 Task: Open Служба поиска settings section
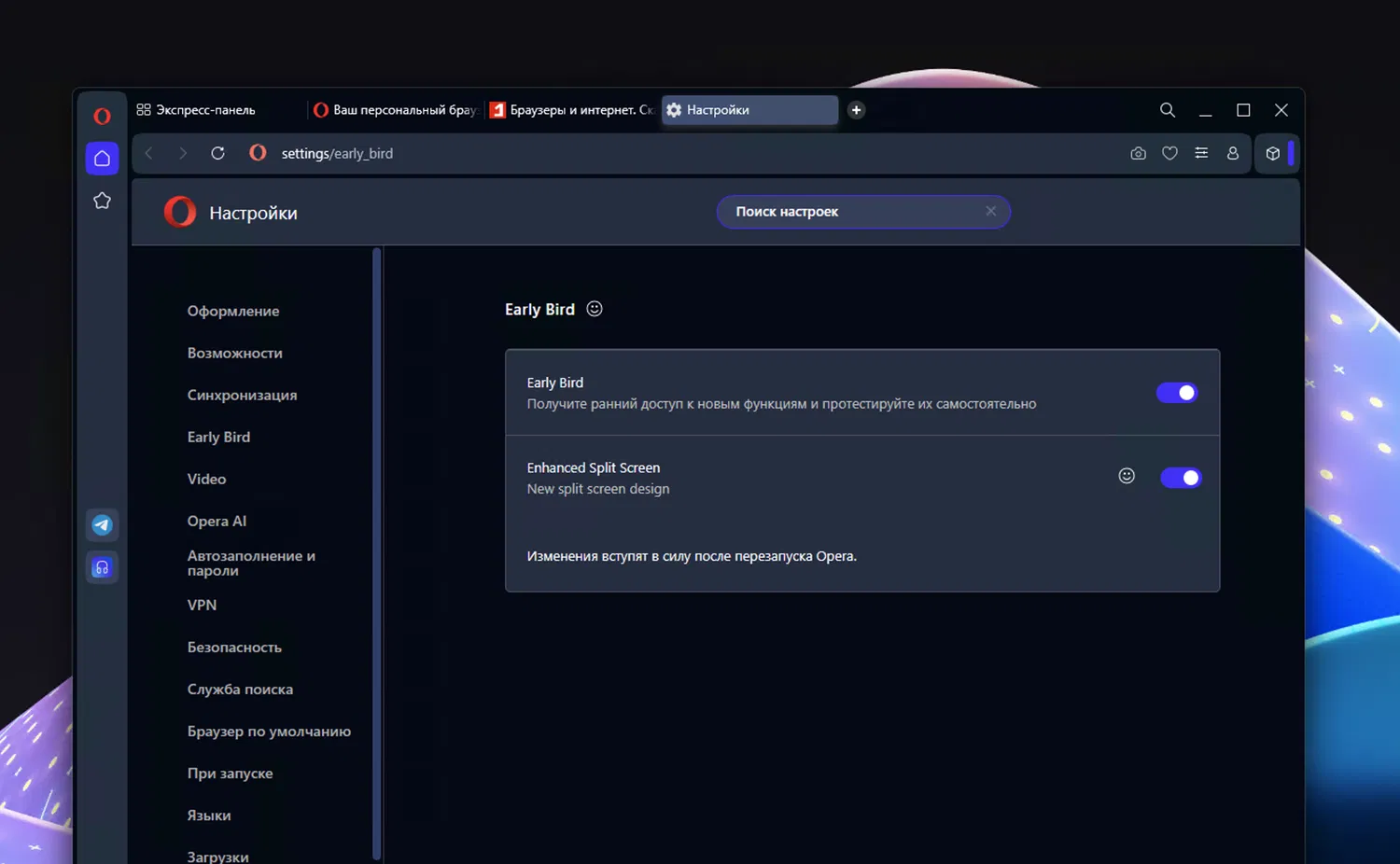(240, 689)
